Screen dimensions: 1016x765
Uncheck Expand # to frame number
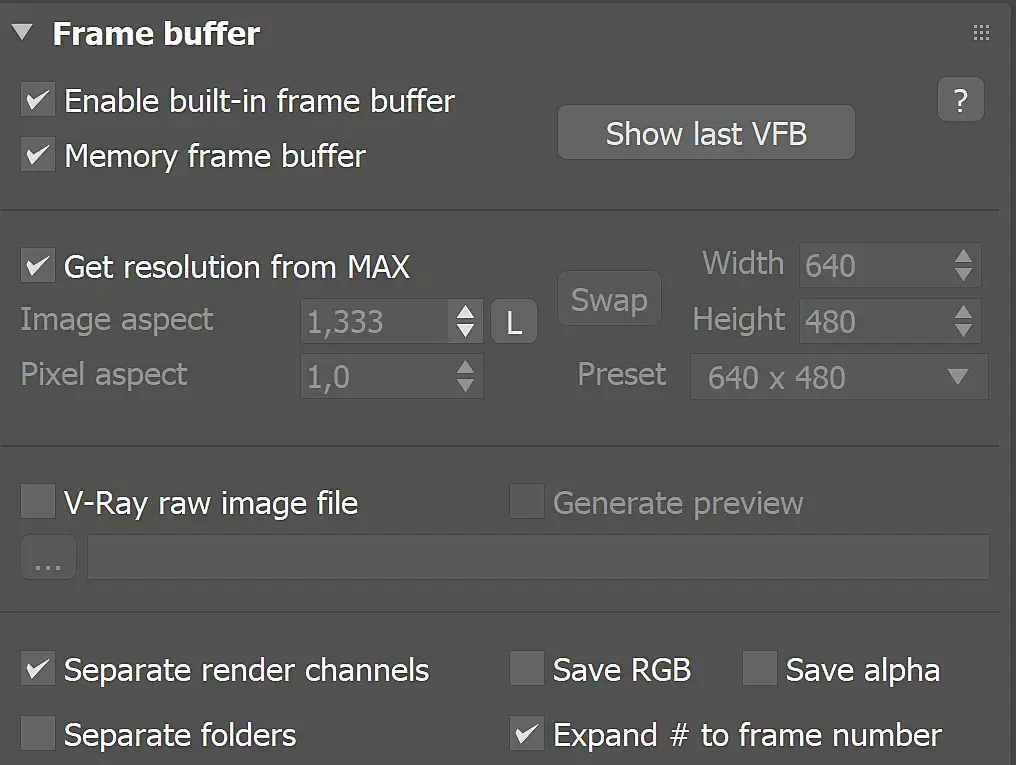pos(526,735)
